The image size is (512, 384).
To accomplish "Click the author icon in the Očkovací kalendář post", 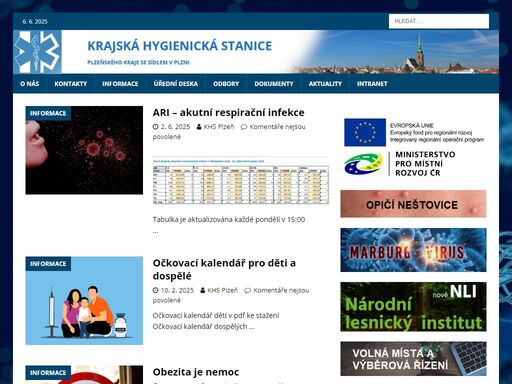I will tap(203, 290).
